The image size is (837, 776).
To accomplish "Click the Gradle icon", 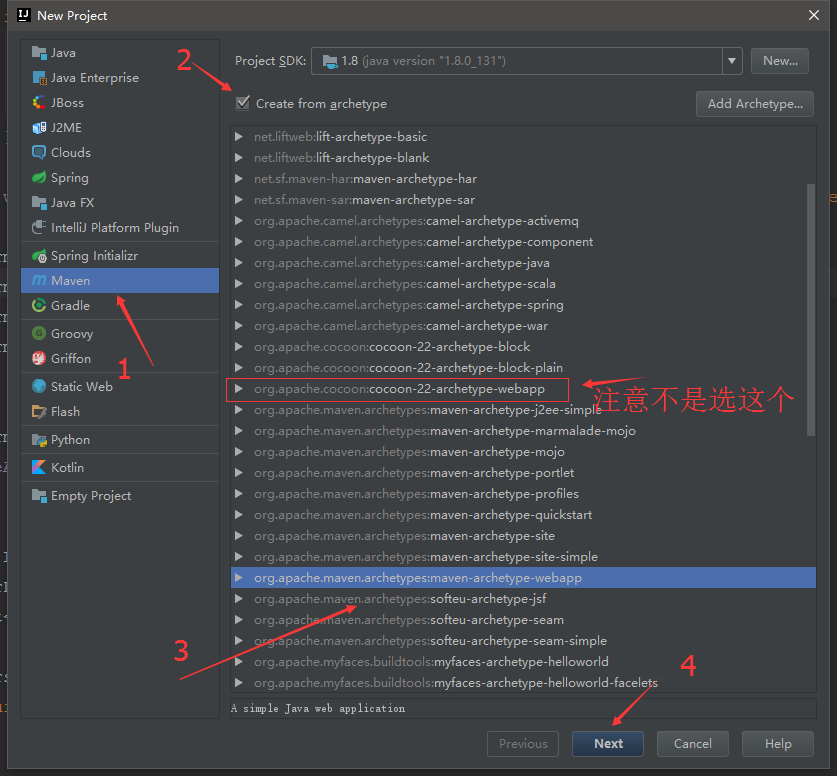I will [x=39, y=306].
